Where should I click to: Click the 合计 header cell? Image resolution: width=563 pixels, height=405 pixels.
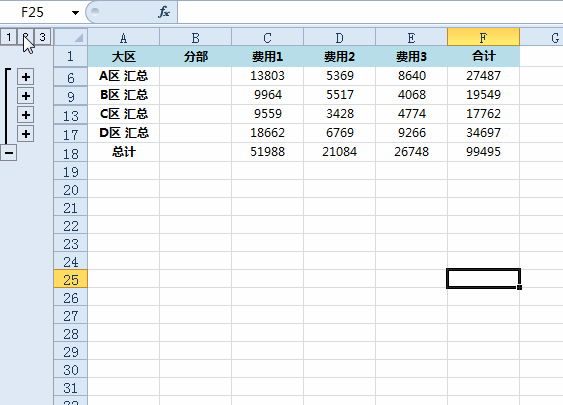[483, 56]
